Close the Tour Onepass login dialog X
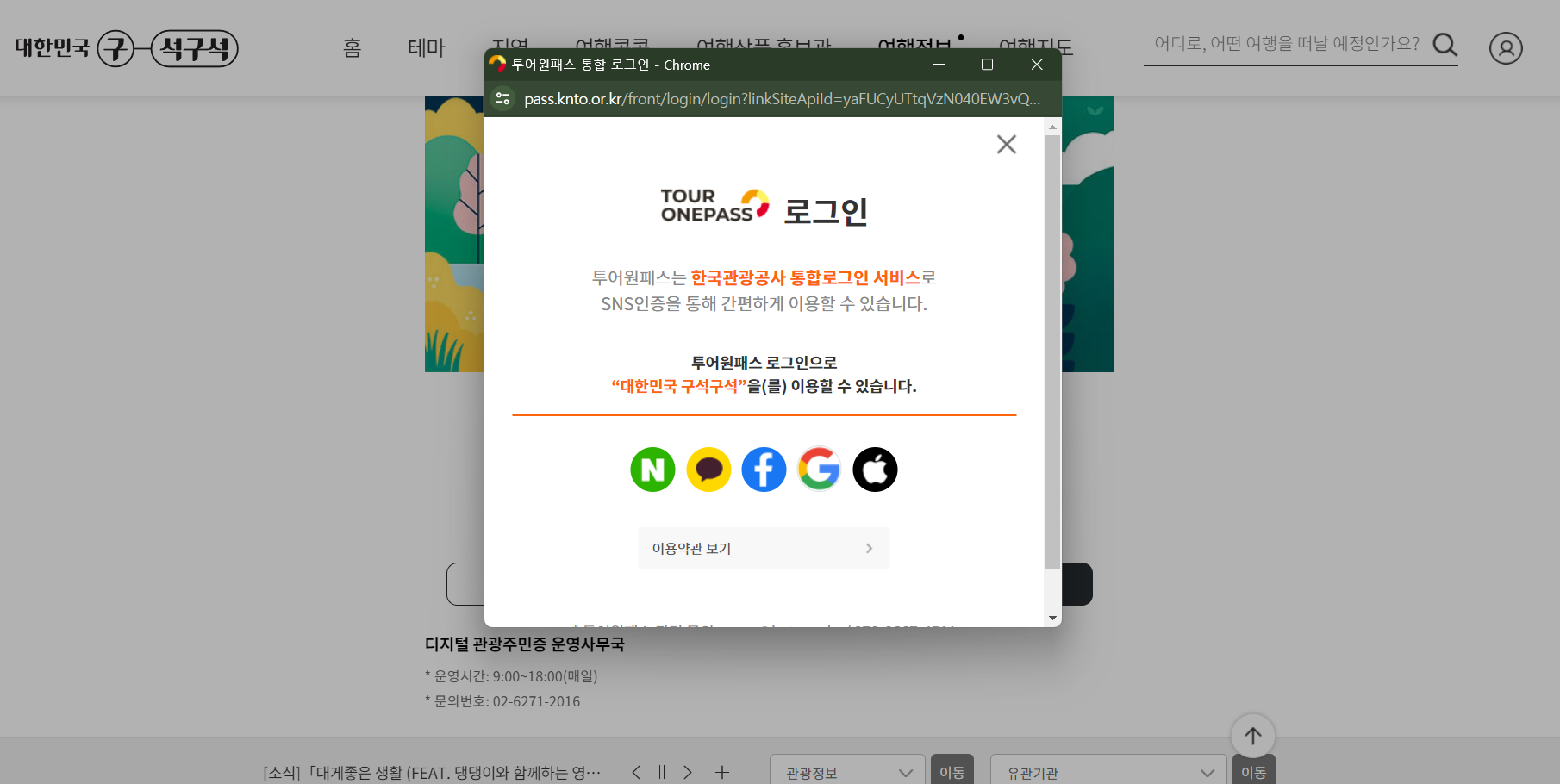Screen dimensions: 1560x784 click(1006, 144)
